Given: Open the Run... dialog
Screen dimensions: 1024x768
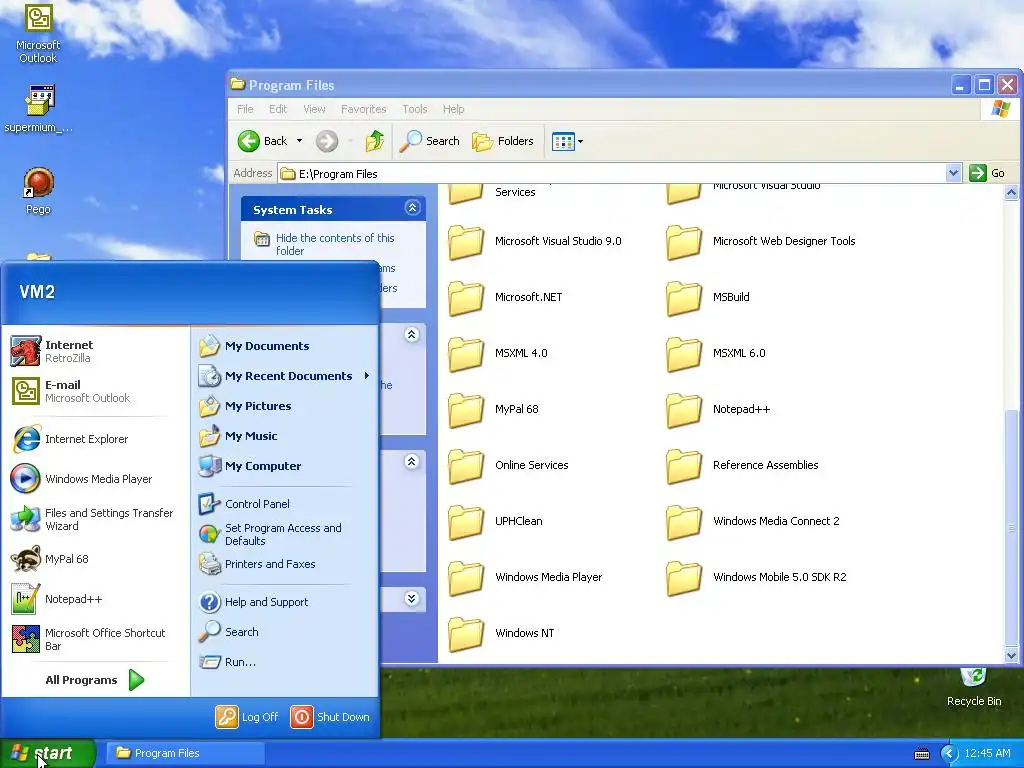Looking at the screenshot, I should (x=285, y=662).
